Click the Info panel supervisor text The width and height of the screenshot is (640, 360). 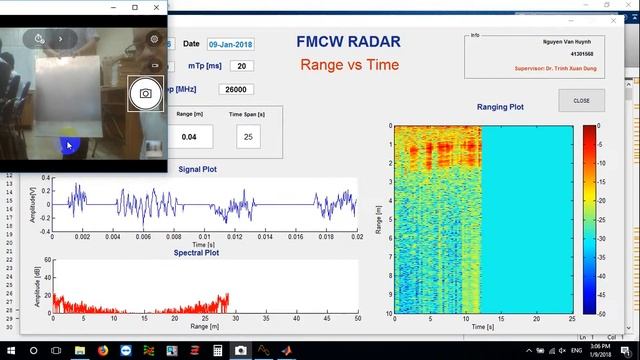pos(556,68)
